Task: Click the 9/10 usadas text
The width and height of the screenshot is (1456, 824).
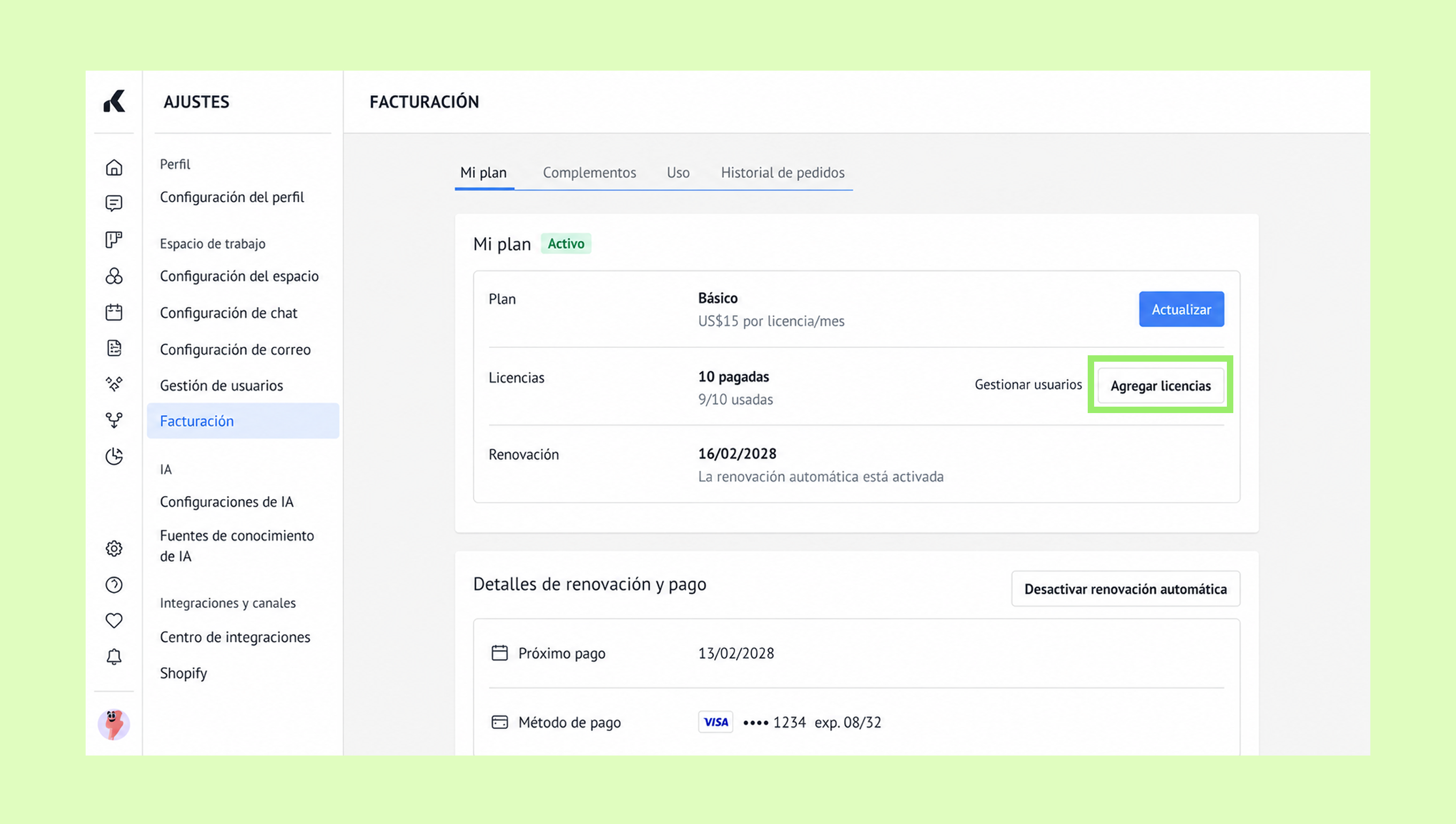Action: point(735,400)
